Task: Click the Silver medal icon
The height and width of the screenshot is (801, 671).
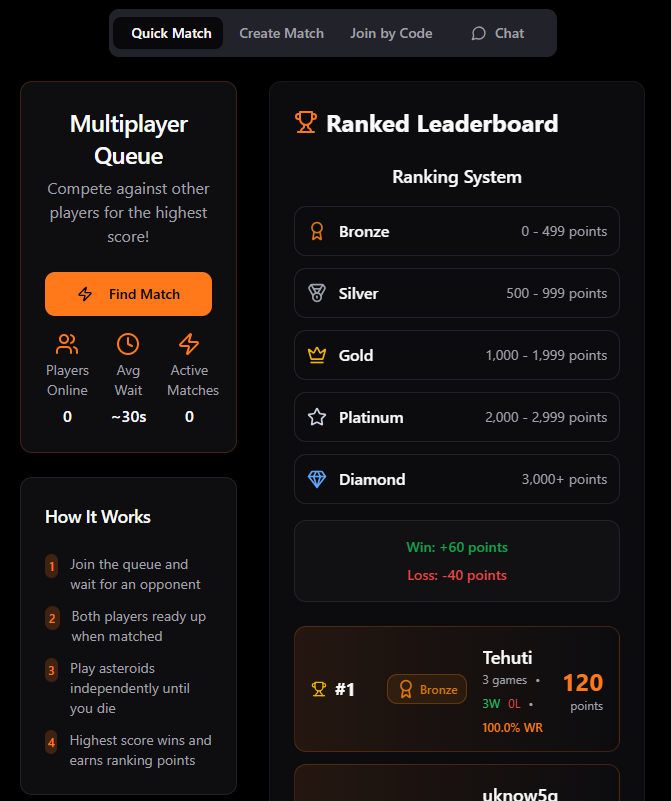Action: pyautogui.click(x=317, y=293)
